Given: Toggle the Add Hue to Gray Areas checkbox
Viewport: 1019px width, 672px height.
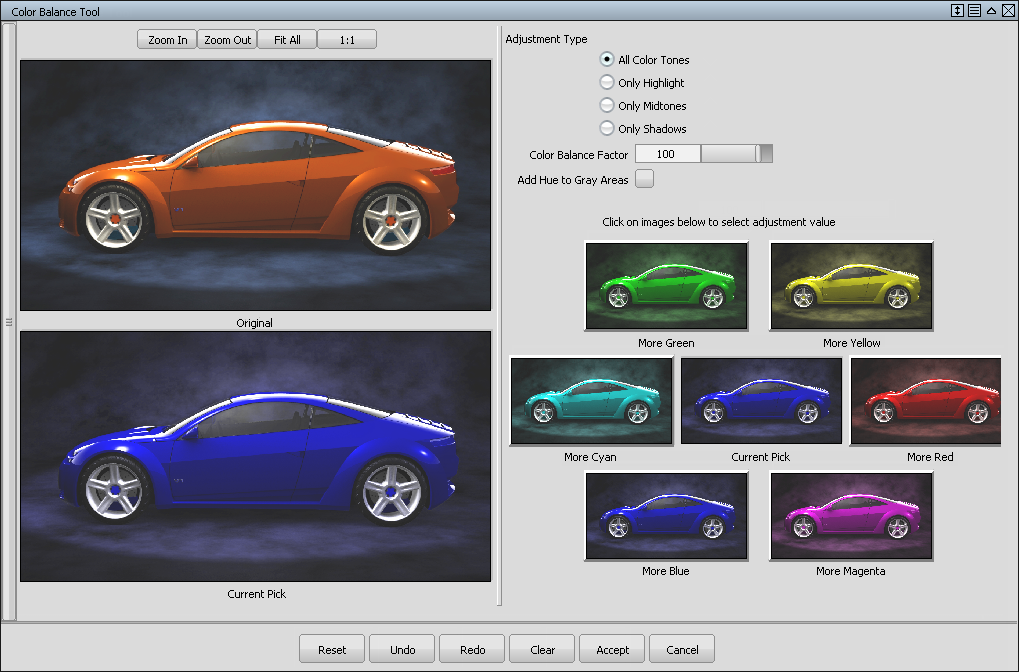Looking at the screenshot, I should click(x=645, y=180).
